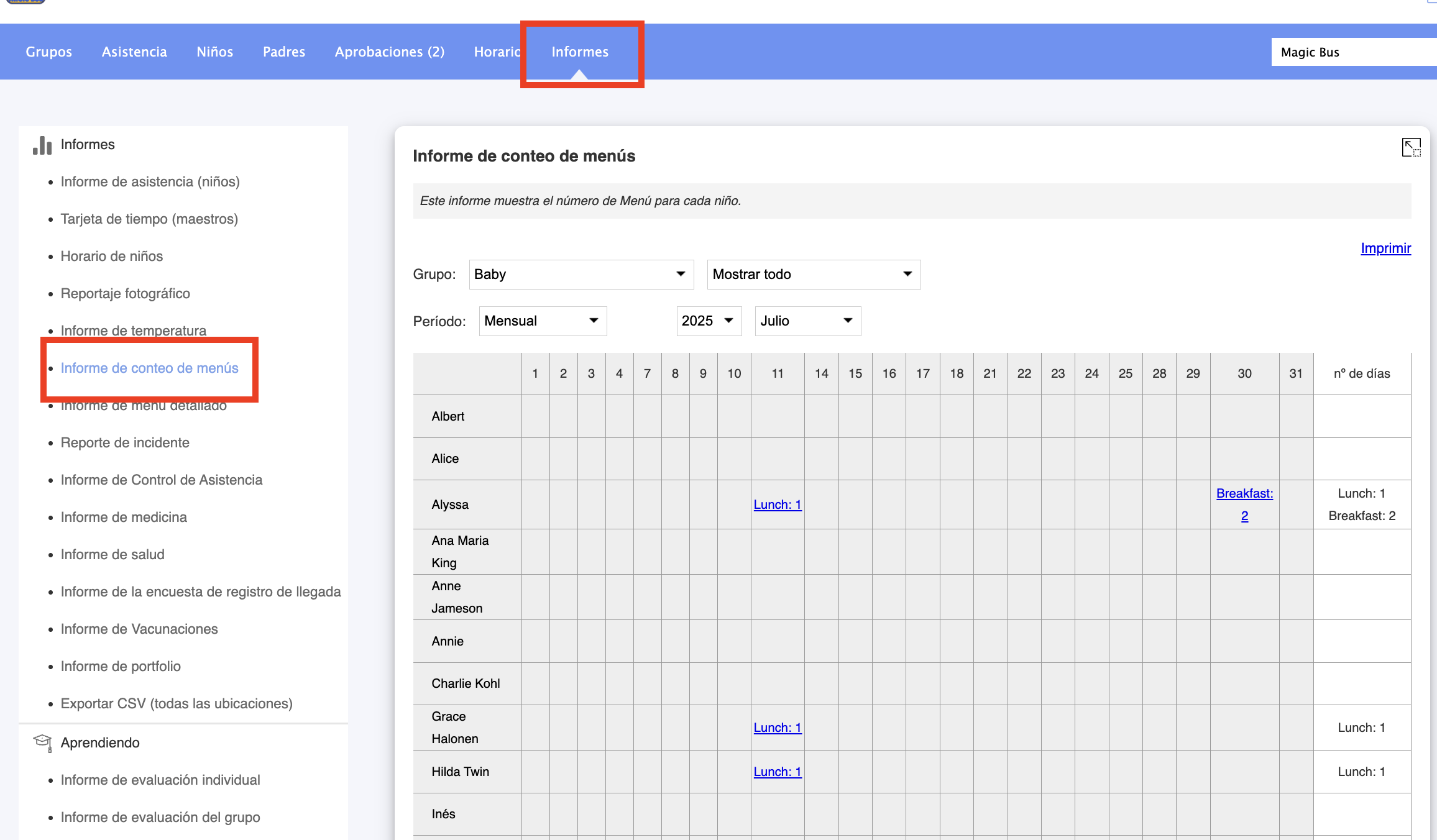Select month from Julio dropdown

[807, 321]
